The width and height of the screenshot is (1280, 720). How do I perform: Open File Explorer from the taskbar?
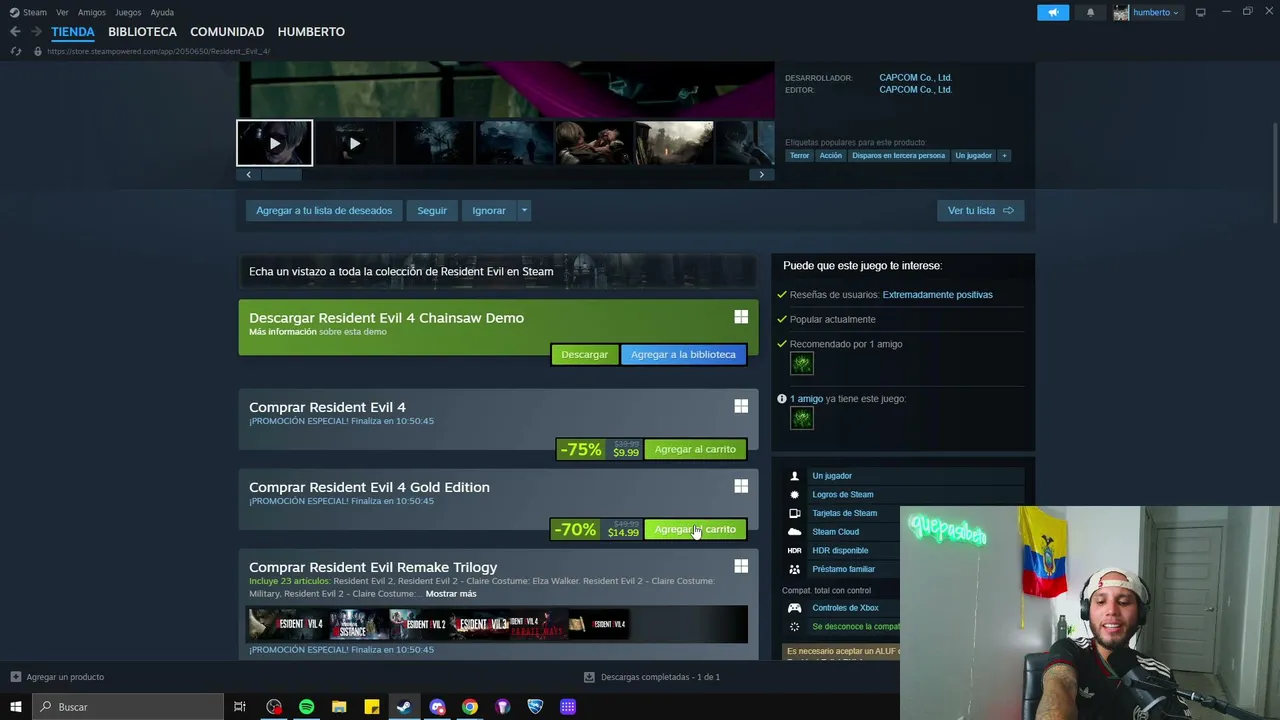pyautogui.click(x=339, y=707)
